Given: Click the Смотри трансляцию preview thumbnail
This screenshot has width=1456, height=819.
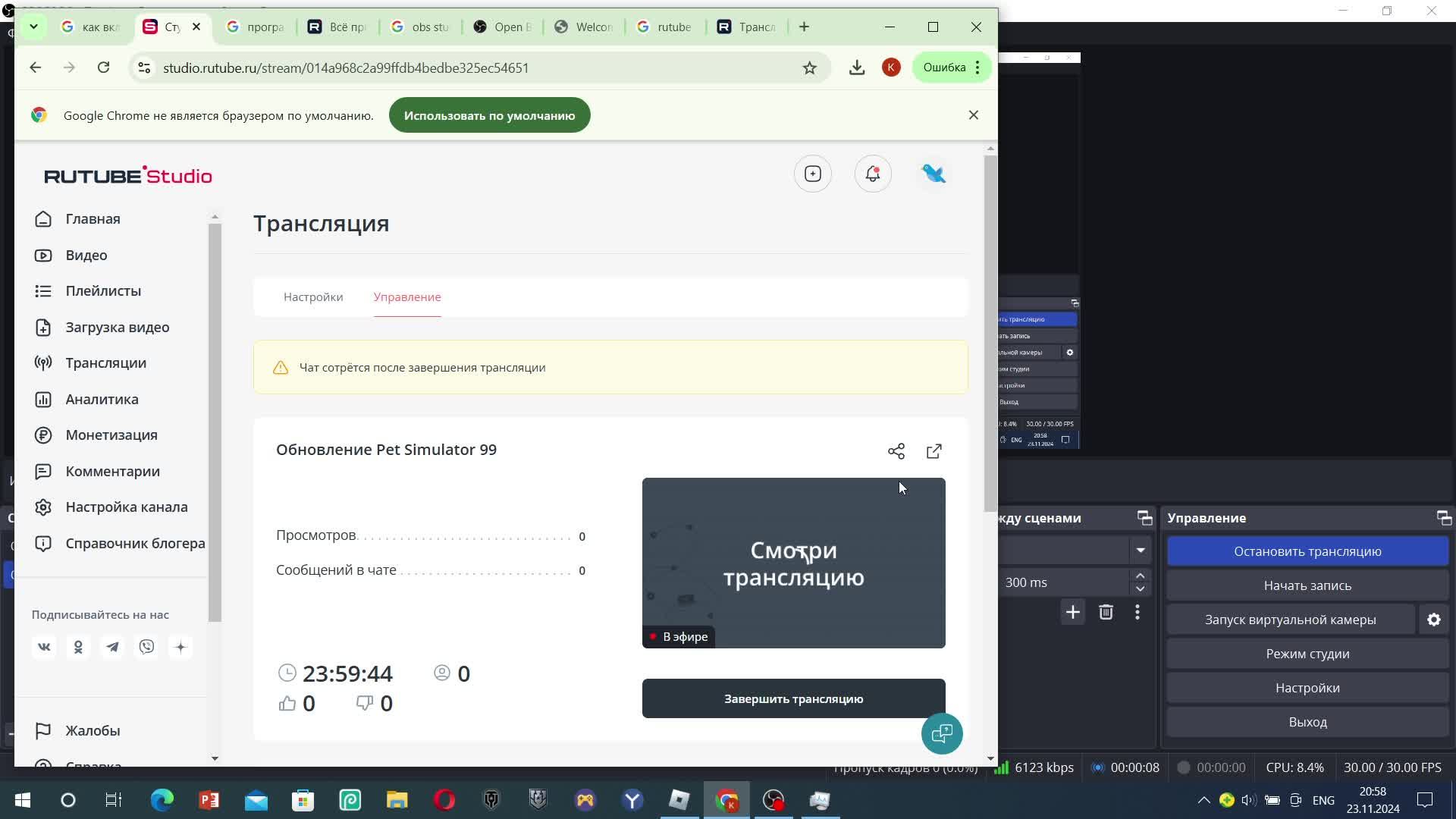Looking at the screenshot, I should [x=794, y=563].
